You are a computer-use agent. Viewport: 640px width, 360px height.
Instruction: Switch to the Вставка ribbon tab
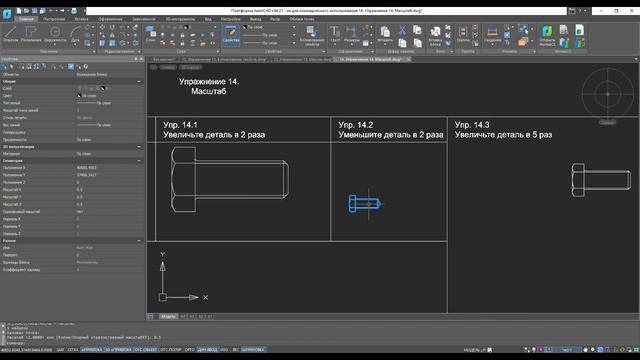coord(82,19)
